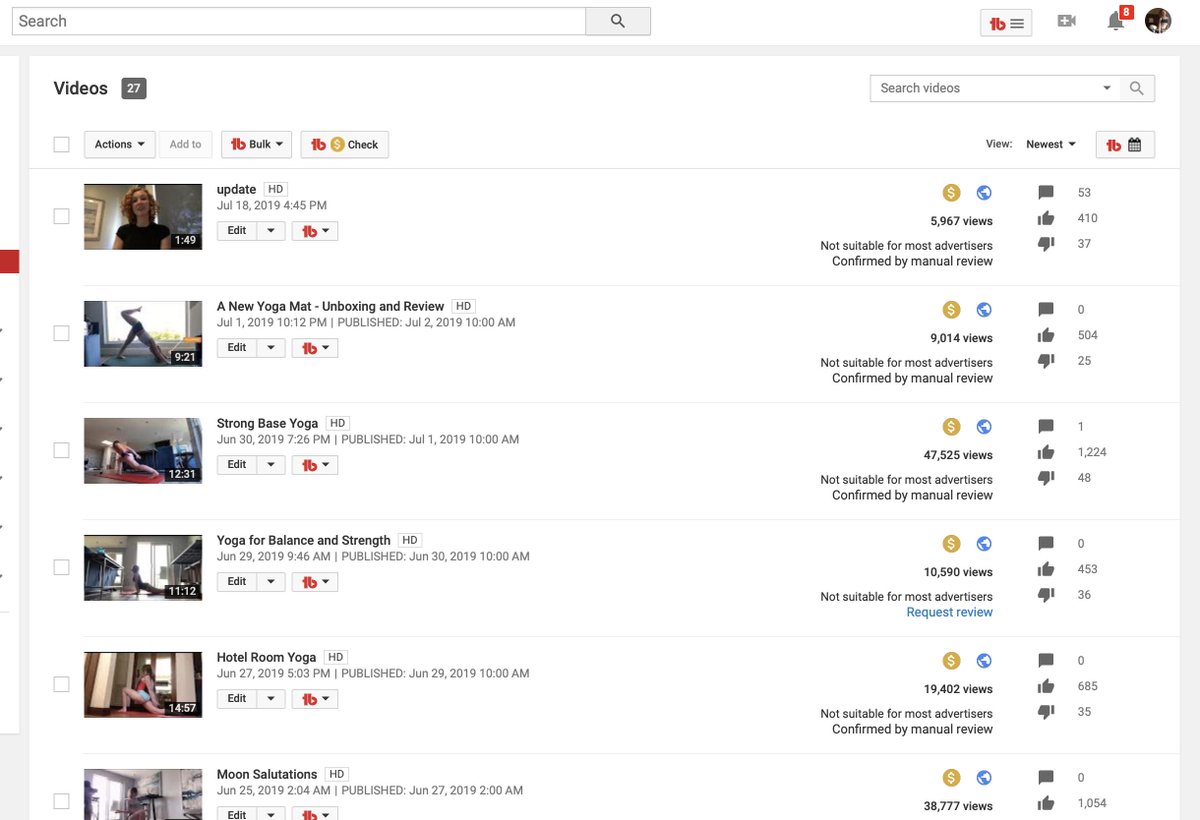The image size is (1200, 820).
Task: Click the dollar icon for Hotel Room Yoga
Action: click(952, 661)
